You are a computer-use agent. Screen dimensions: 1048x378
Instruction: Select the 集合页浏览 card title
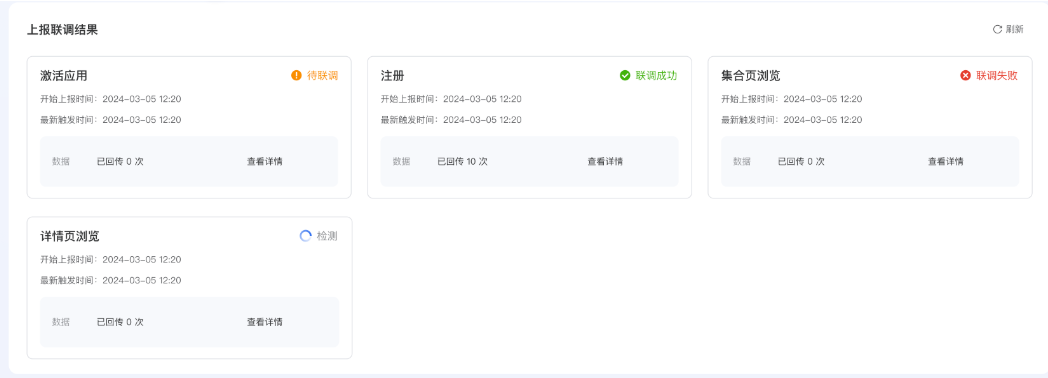click(x=751, y=75)
